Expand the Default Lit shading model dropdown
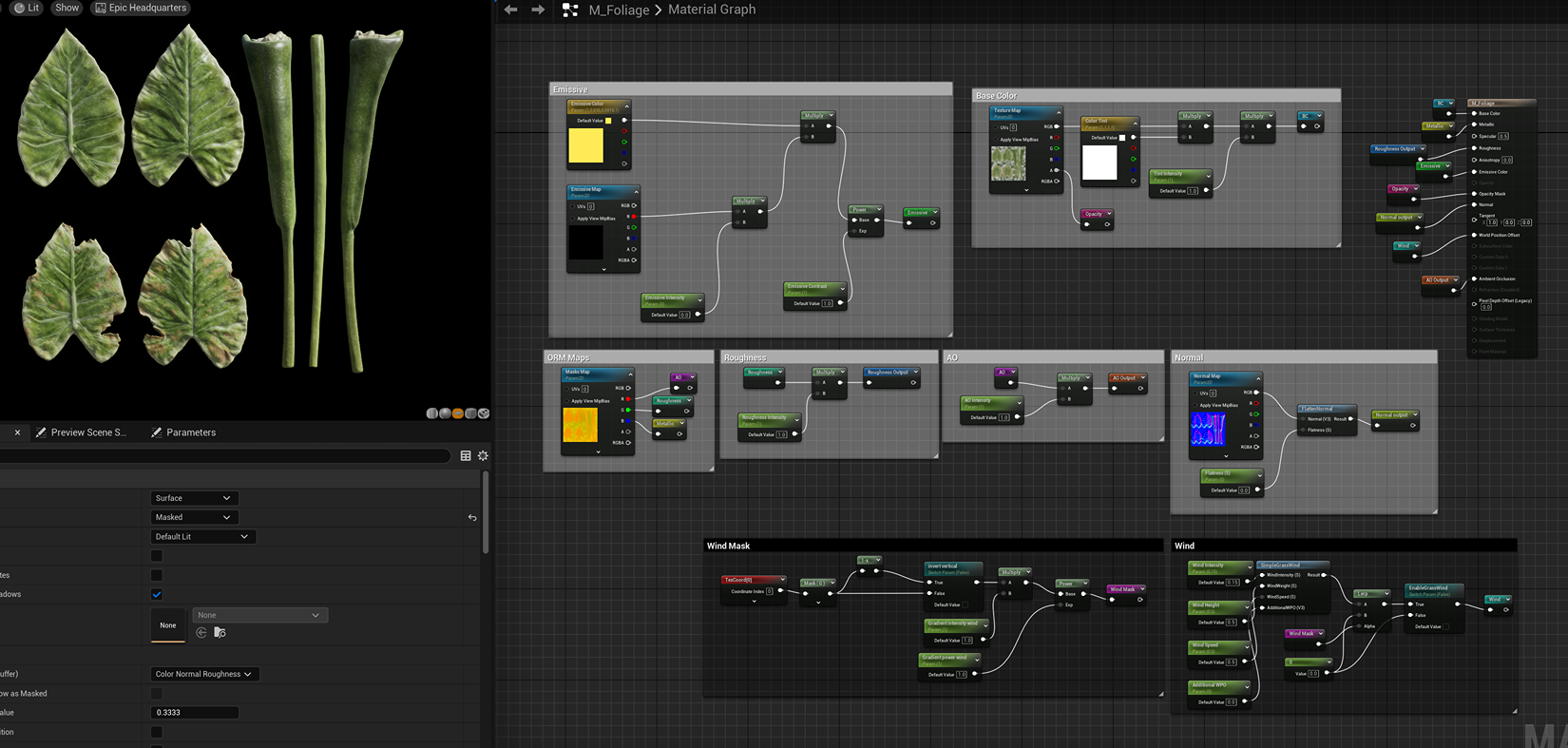Viewport: 1568px width, 748px height. pos(201,537)
